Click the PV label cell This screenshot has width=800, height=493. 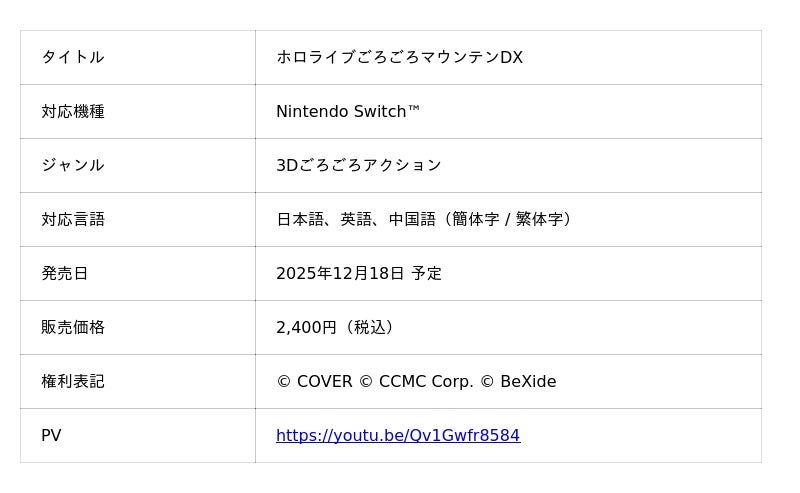click(51, 436)
